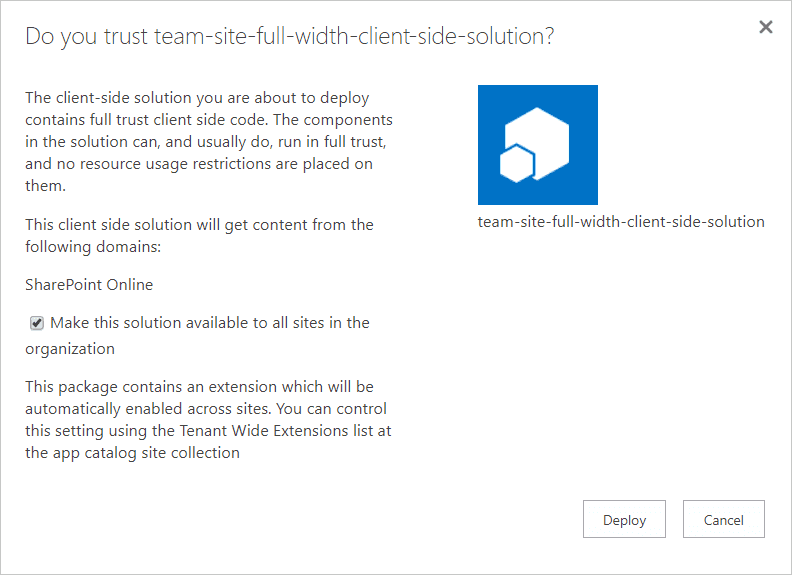Click the Deploy button
Image resolution: width=792 pixels, height=575 pixels.
(x=624, y=519)
